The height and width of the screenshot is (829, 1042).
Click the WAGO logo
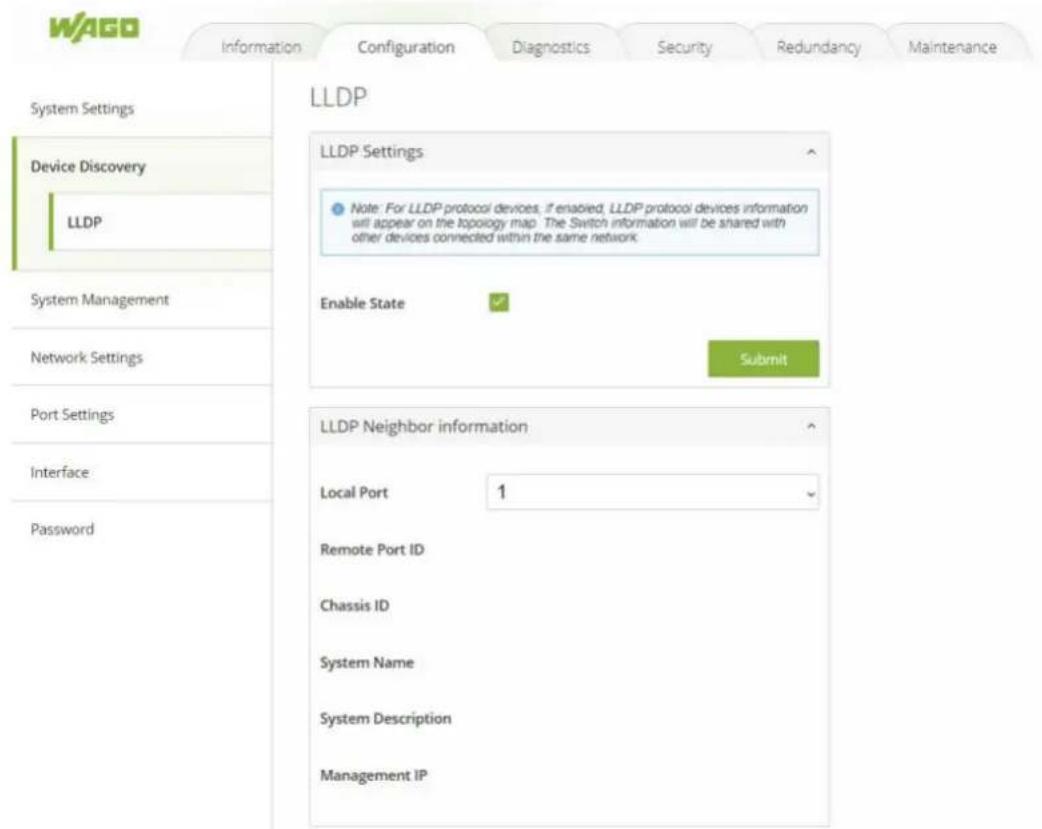tap(94, 27)
